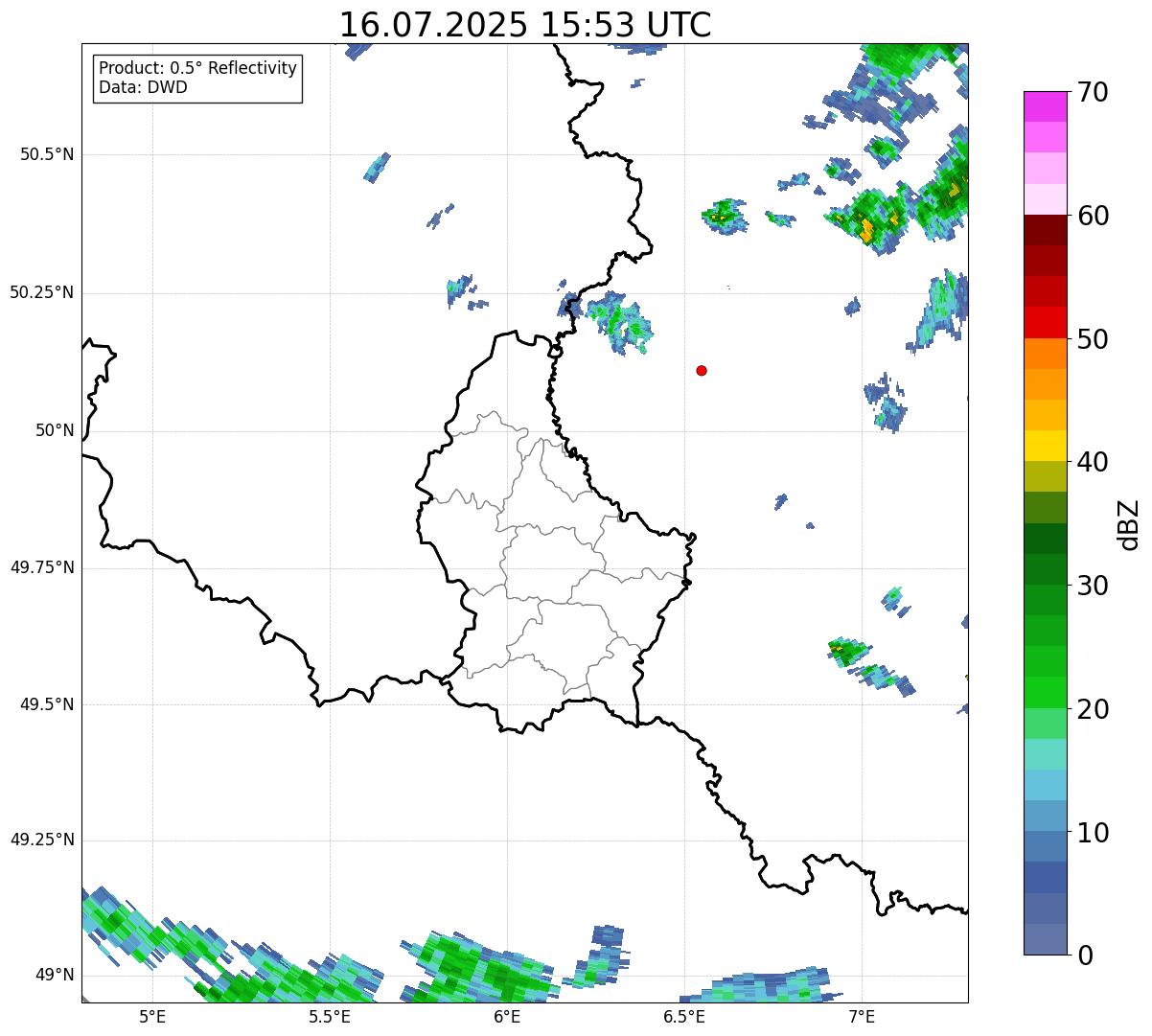Image resolution: width=1152 pixels, height=1036 pixels.
Task: Click the longitude label 5.5°E
Action: click(330, 1017)
